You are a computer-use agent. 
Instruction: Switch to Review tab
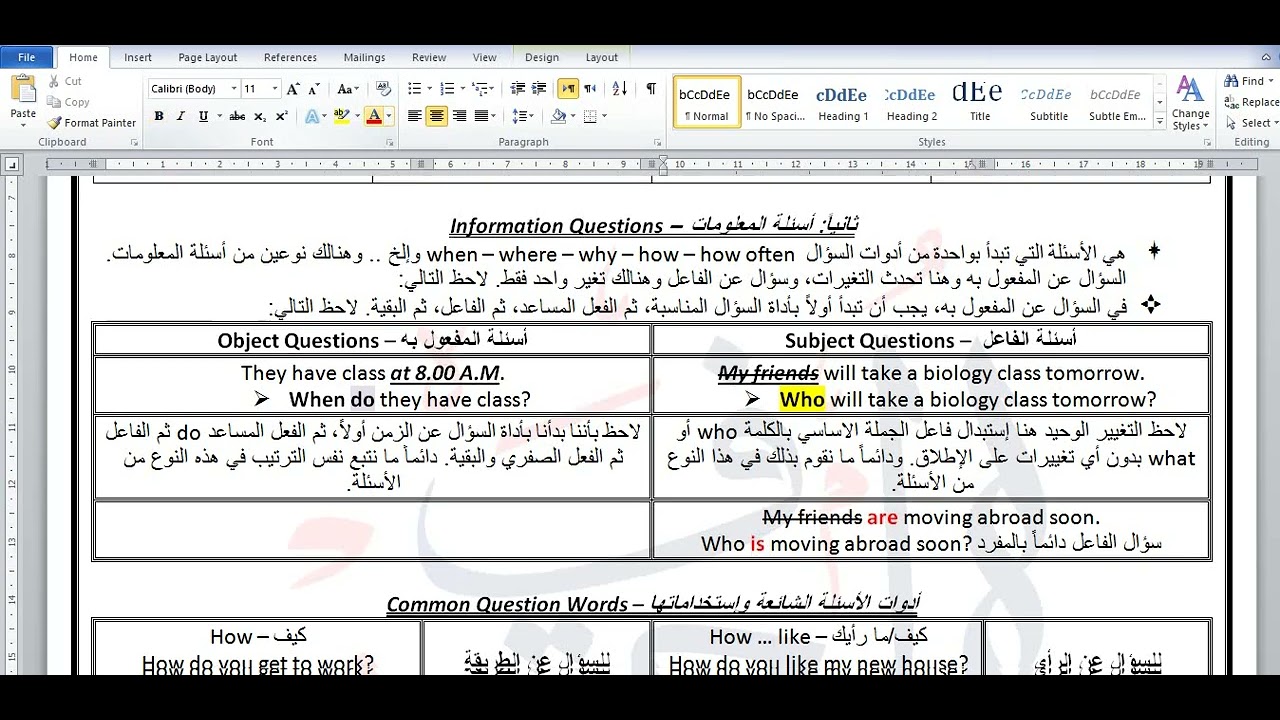(429, 57)
